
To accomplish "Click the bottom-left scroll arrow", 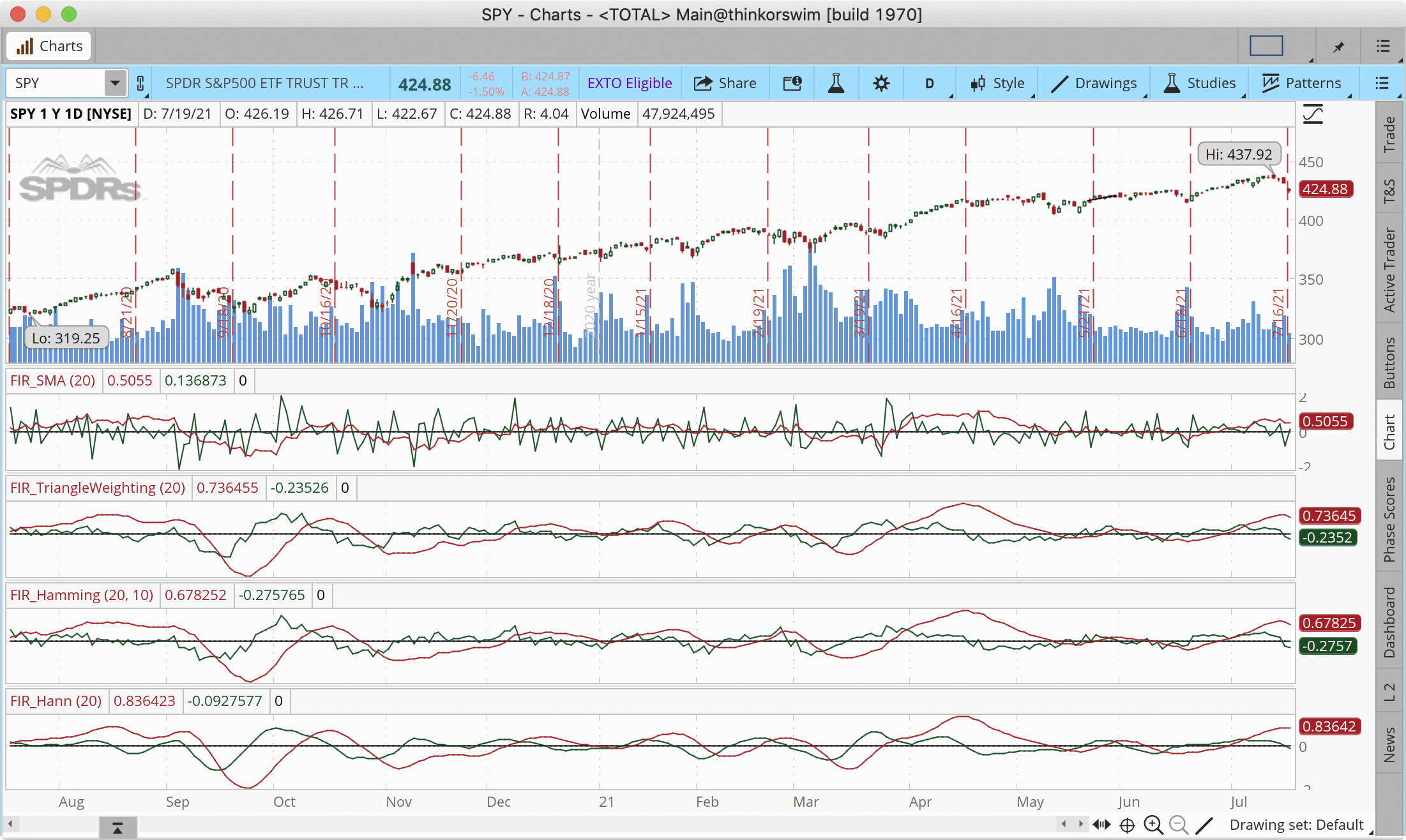I will 10,825.
